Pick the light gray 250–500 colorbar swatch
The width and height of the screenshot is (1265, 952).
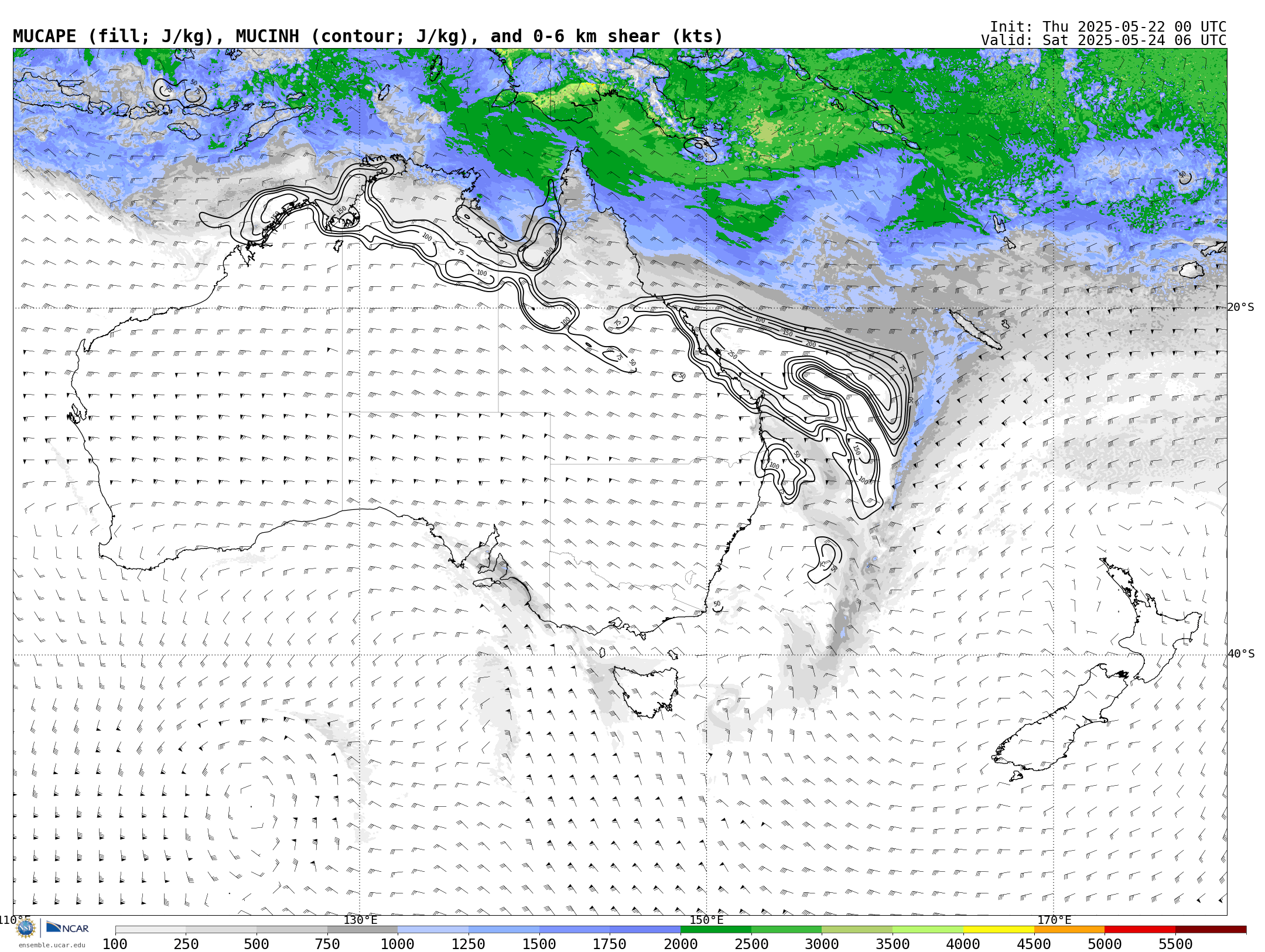pos(221,930)
